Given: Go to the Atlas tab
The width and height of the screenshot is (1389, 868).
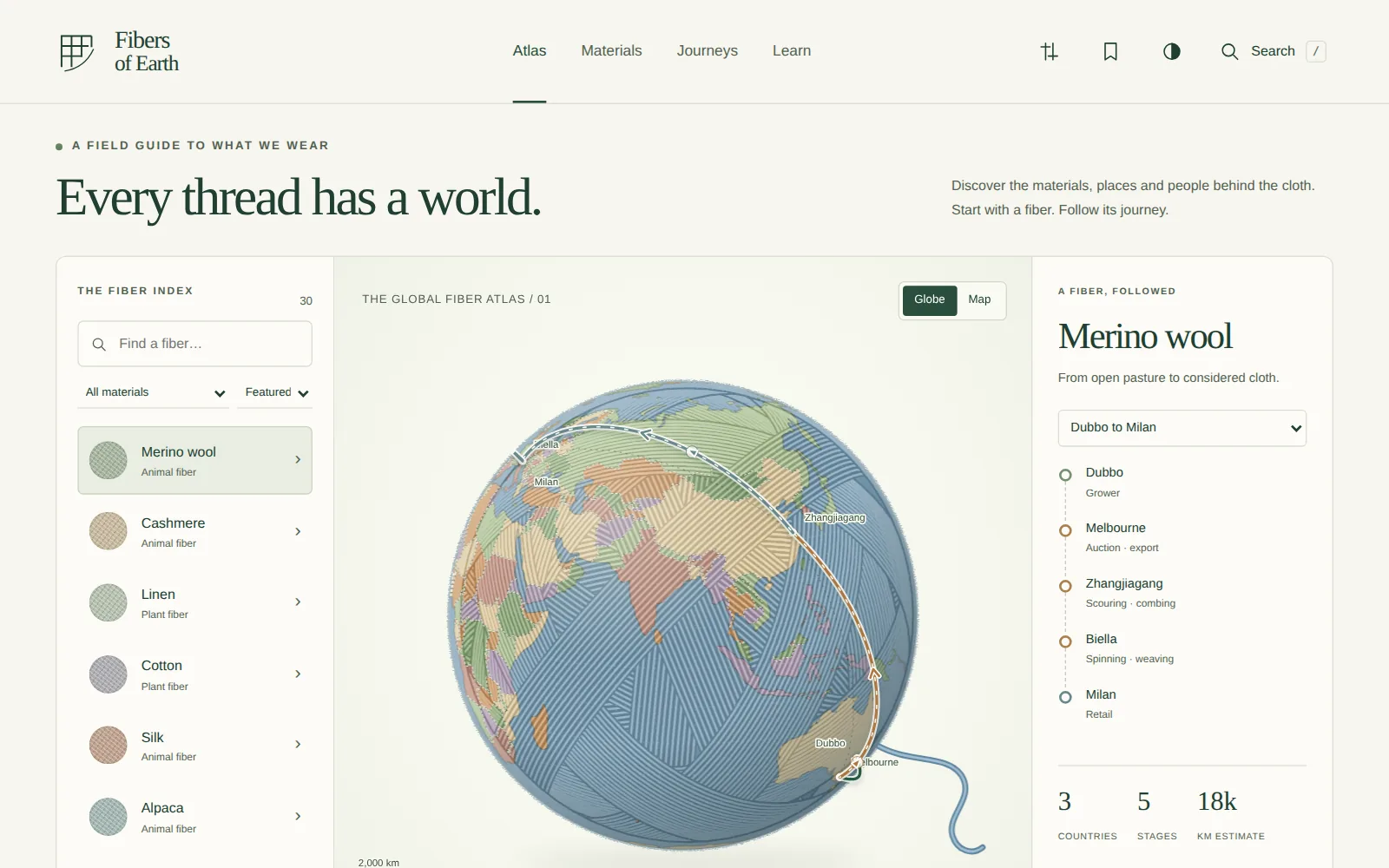Looking at the screenshot, I should 530,51.
